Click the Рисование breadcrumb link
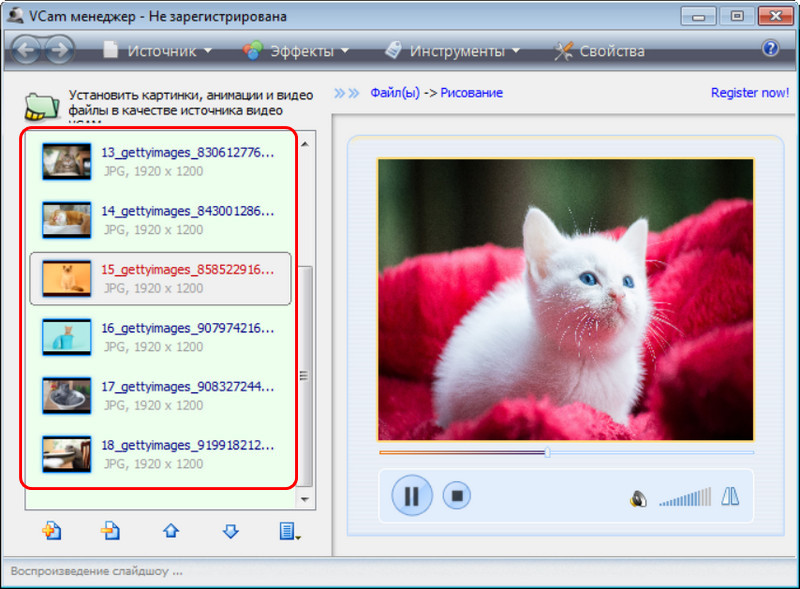Screen dimensions: 800x589 (x=471, y=93)
